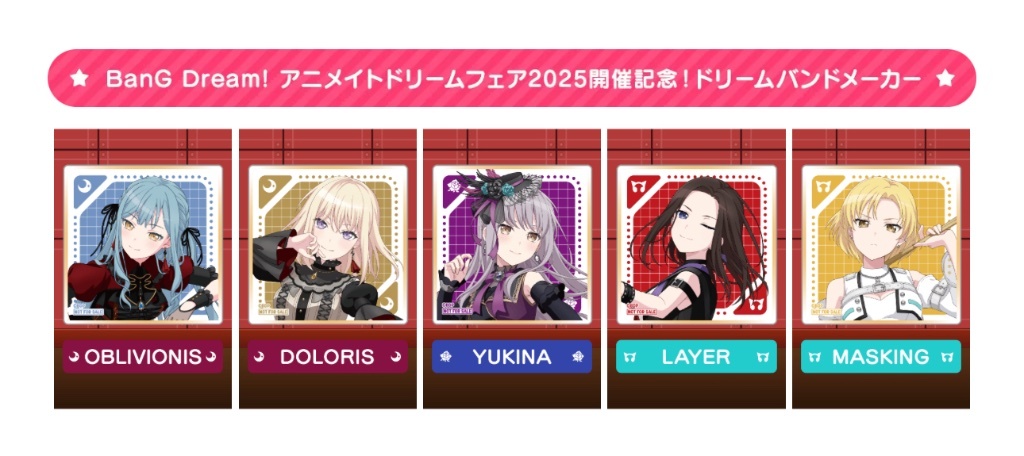Open the silver-haired Yukina character card

pos(512,244)
